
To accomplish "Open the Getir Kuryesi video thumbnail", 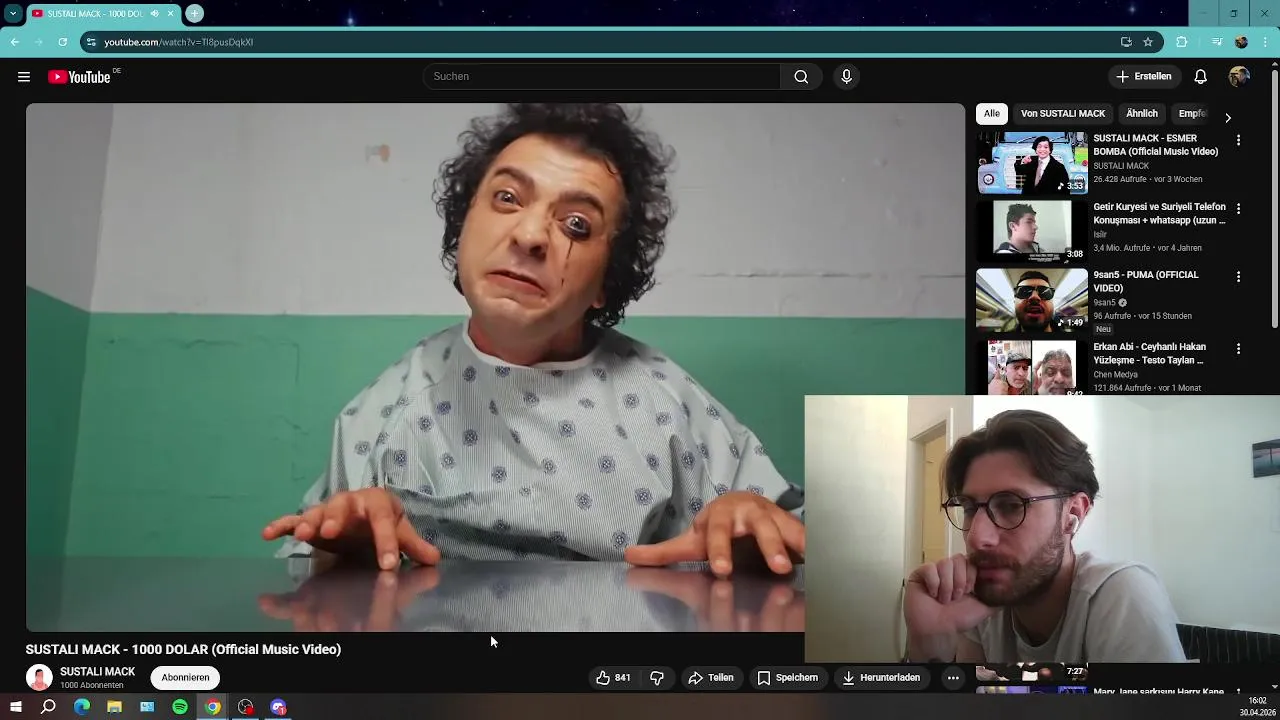I will (1031, 231).
